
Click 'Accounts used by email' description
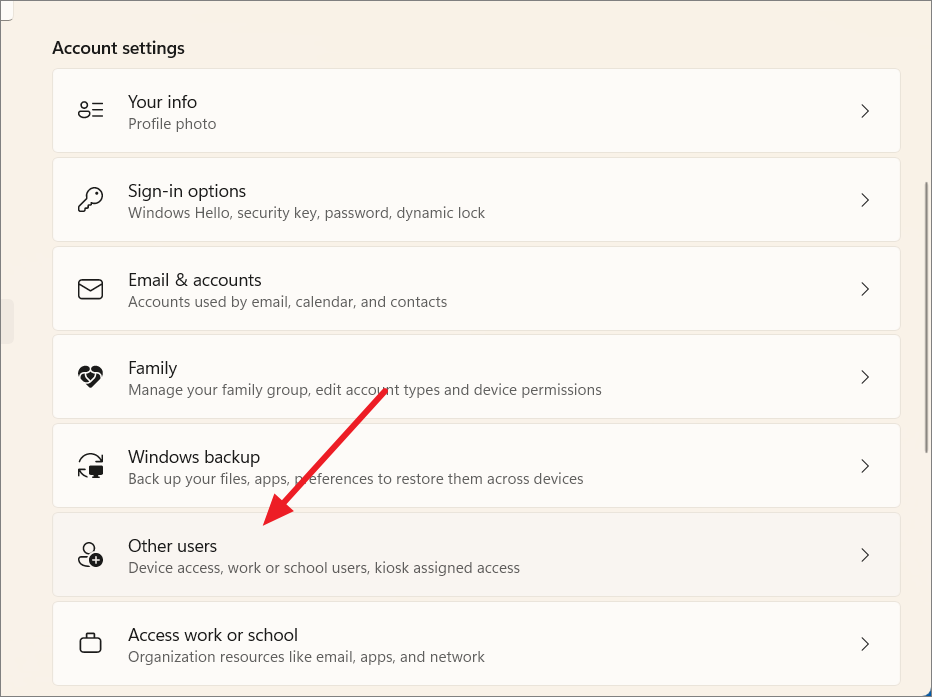pos(287,302)
